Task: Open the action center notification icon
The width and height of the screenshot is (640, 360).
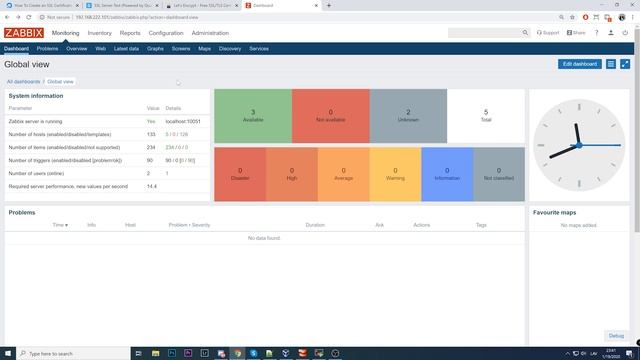Action: click(x=629, y=353)
